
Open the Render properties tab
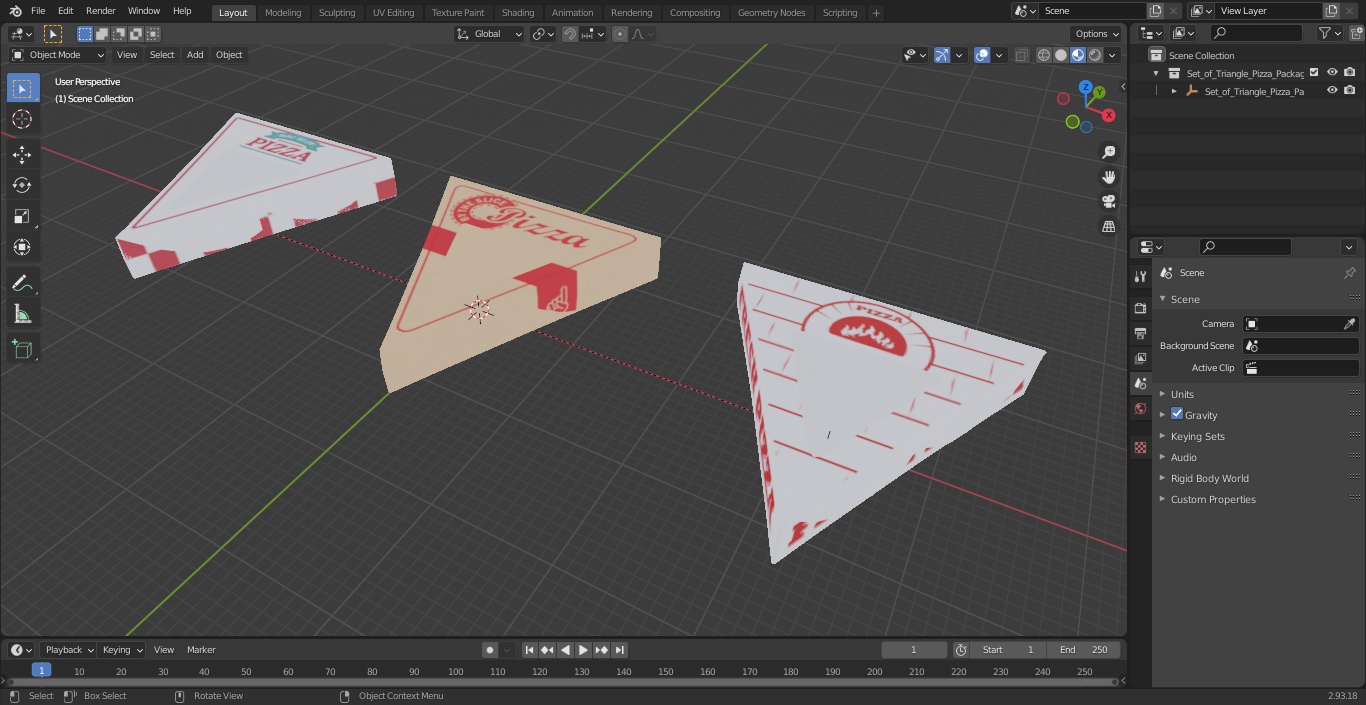[1140, 308]
